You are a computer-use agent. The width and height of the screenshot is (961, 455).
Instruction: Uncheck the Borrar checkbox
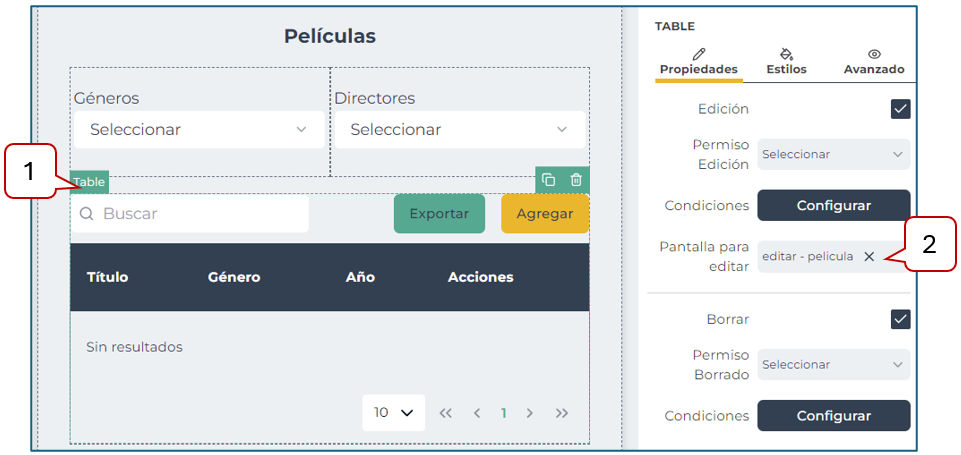point(900,319)
